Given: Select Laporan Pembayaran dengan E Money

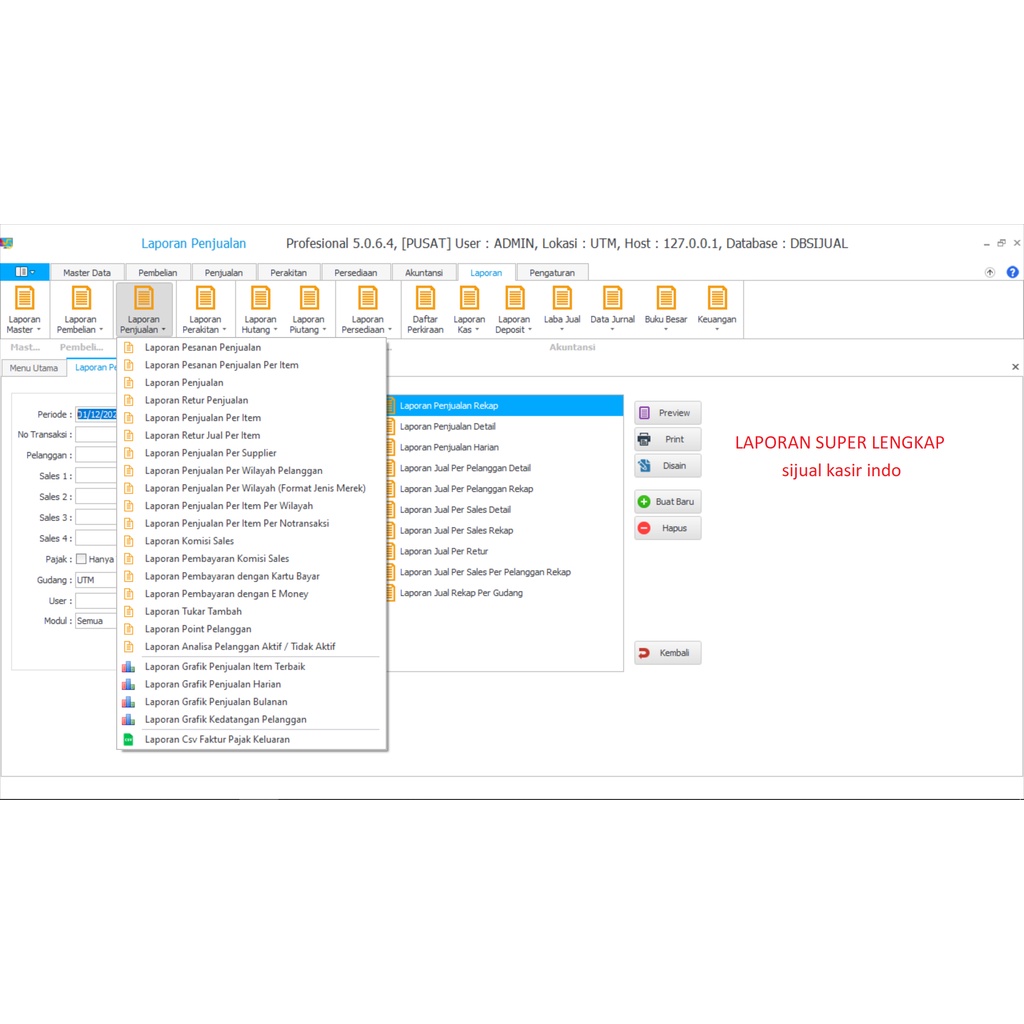Looking at the screenshot, I should [x=251, y=594].
